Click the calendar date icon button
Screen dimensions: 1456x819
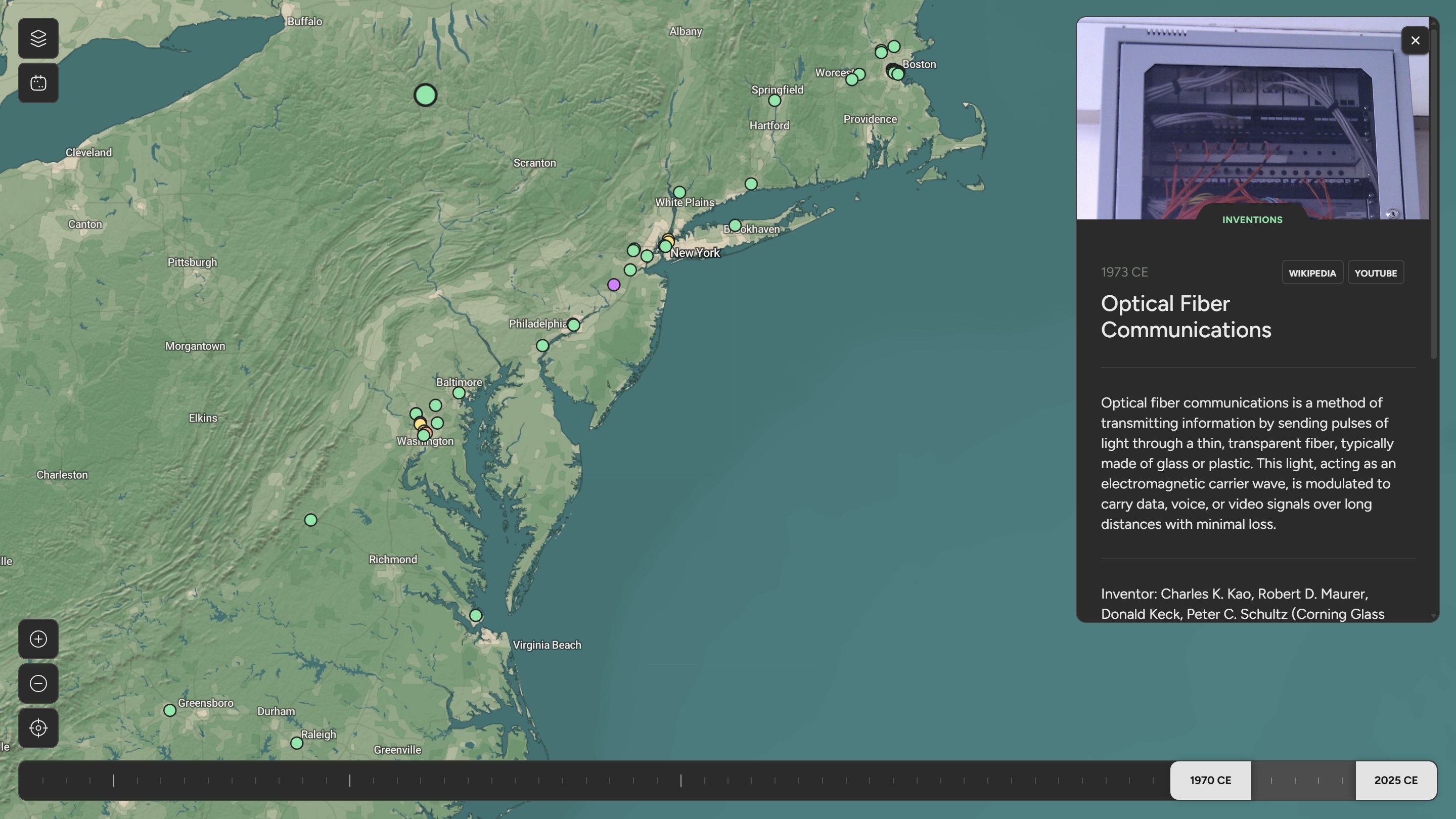click(38, 83)
